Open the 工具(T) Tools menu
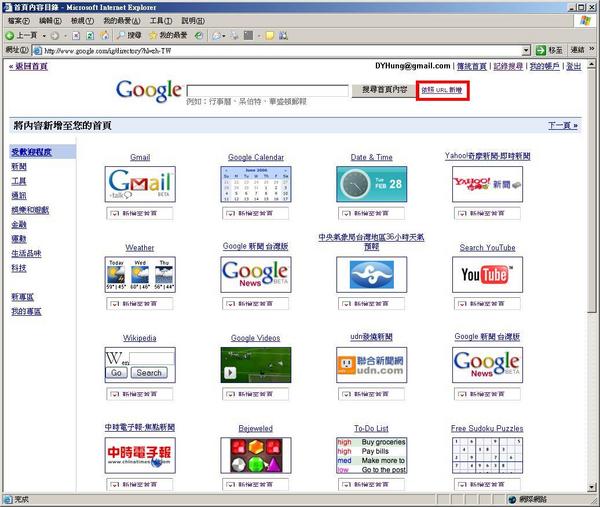The image size is (600, 507). [161, 21]
